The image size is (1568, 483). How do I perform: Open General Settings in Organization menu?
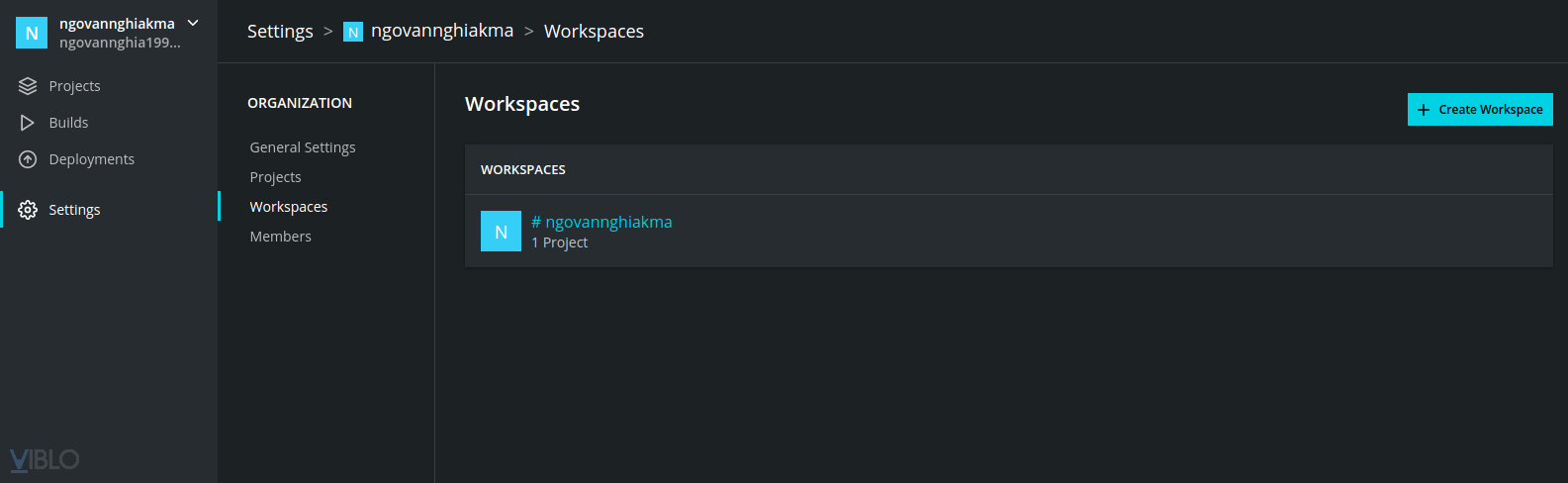(303, 147)
